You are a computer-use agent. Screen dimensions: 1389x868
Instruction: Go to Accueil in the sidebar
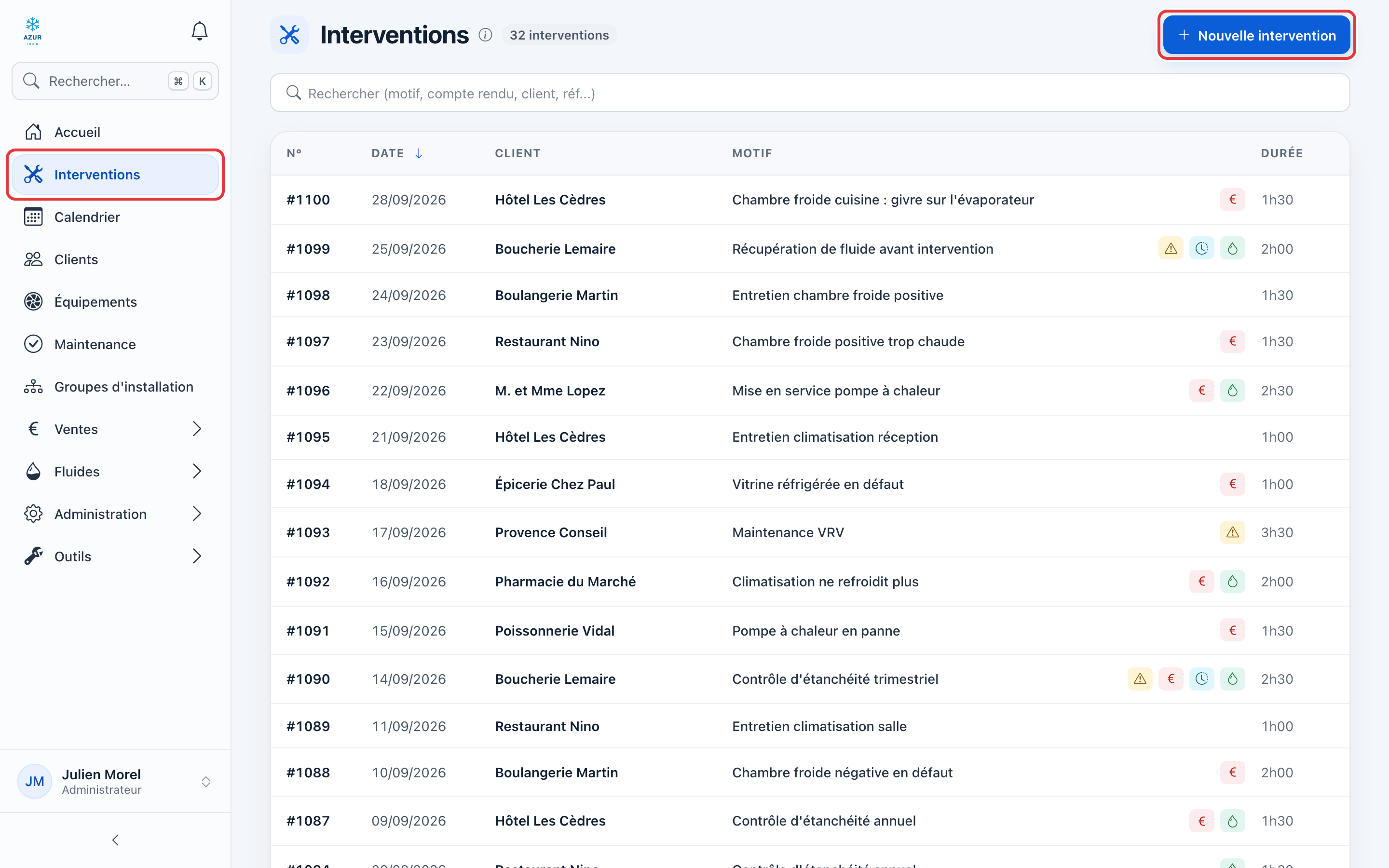click(115, 132)
